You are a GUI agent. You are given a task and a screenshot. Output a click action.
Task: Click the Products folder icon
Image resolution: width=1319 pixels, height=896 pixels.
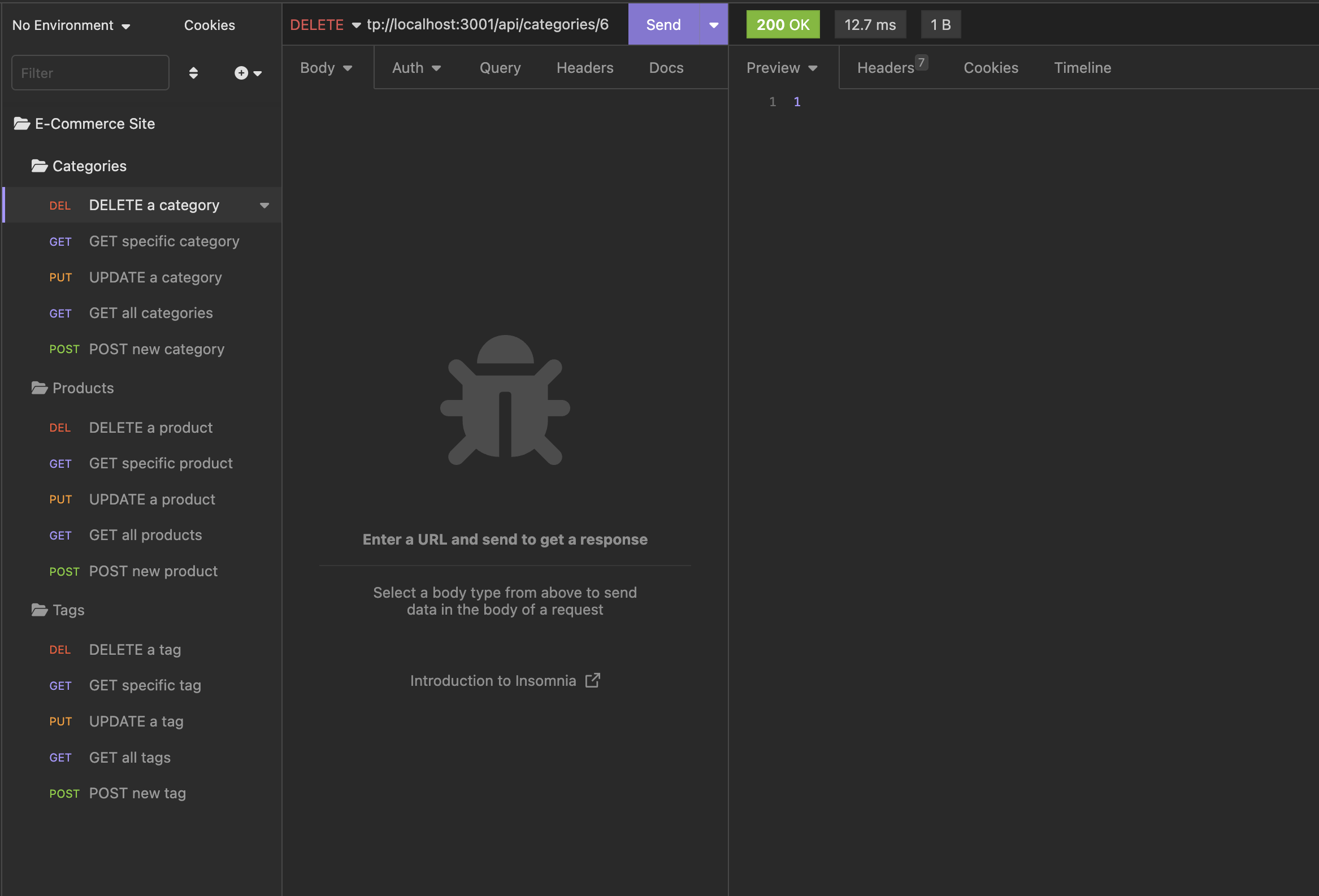(38, 388)
